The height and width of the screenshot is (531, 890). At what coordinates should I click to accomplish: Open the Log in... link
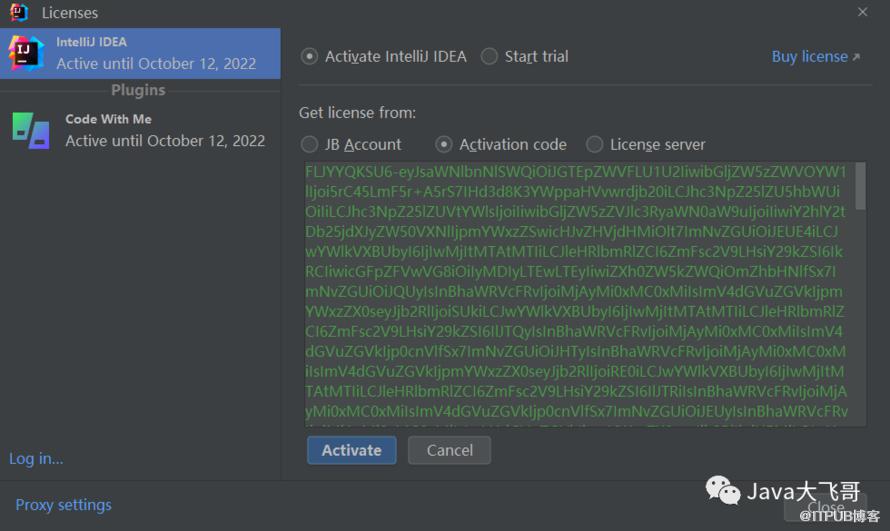click(x=36, y=459)
